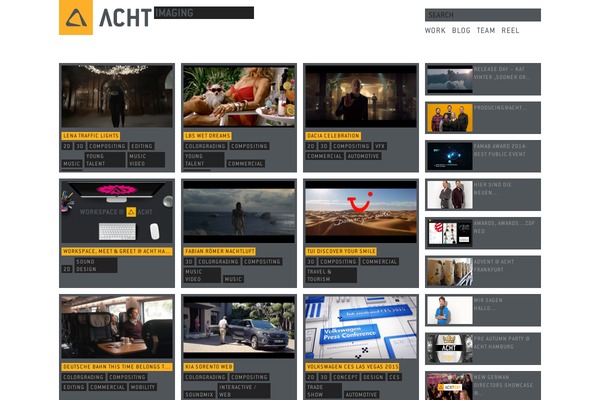Image resolution: width=600 pixels, height=400 pixels.
Task: Open the LBS Wet Dreams thumbnail image
Action: [x=239, y=96]
